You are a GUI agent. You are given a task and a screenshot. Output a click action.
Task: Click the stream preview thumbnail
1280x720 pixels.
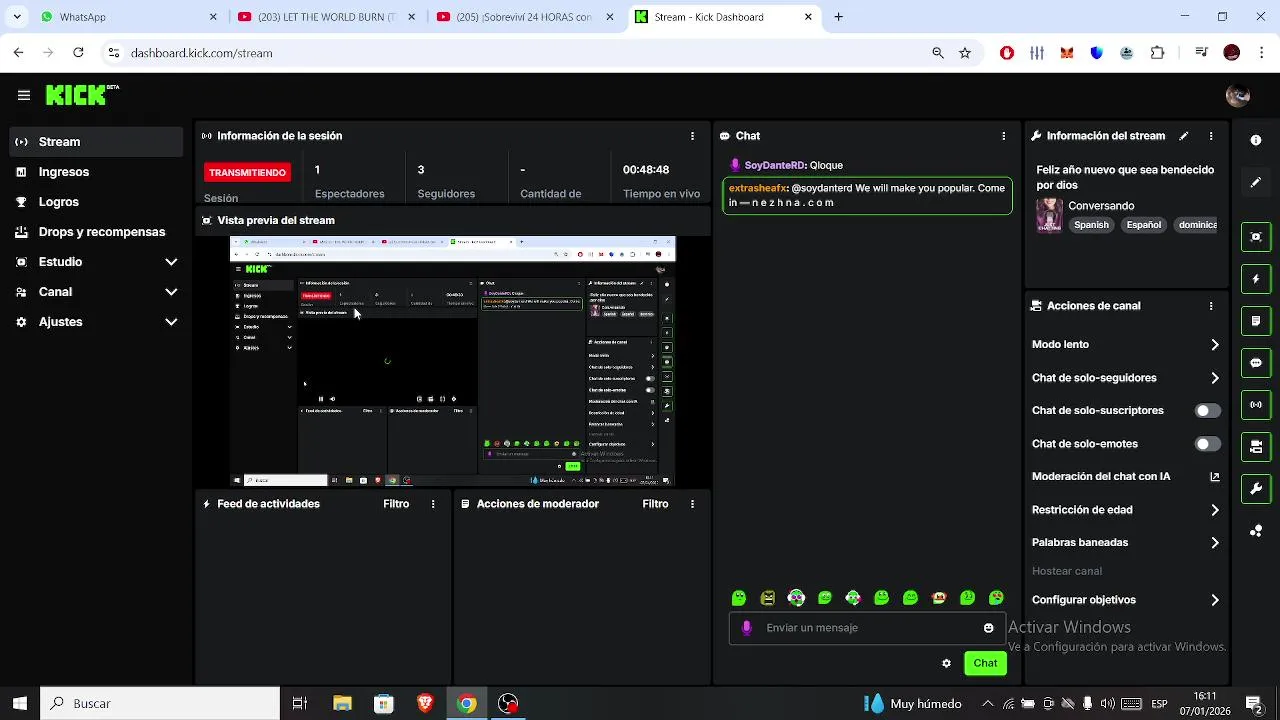pos(453,361)
